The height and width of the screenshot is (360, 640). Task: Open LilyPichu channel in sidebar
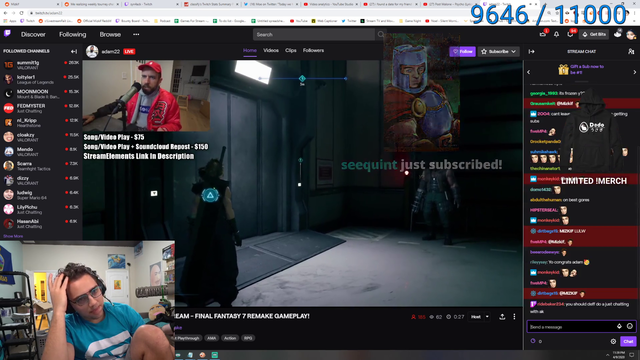(x=41, y=209)
